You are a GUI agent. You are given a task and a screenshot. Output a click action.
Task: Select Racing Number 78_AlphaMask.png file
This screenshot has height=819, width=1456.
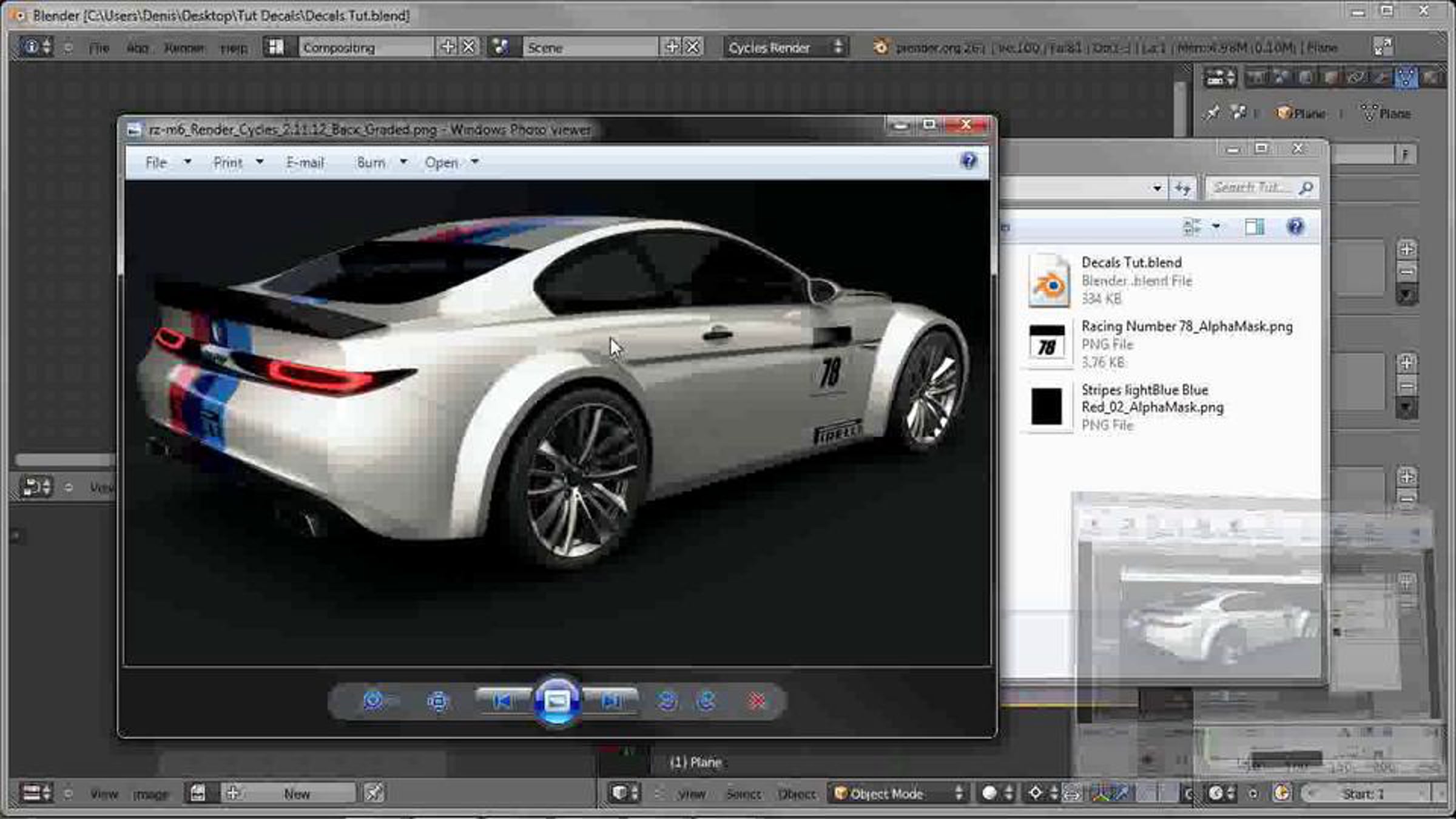point(1186,326)
